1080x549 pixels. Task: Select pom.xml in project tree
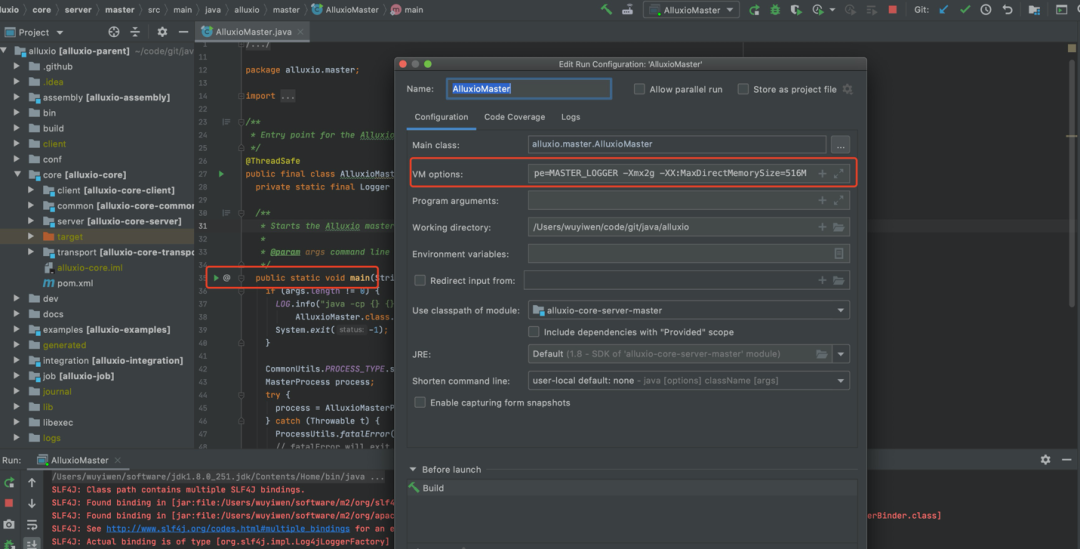click(x=75, y=283)
